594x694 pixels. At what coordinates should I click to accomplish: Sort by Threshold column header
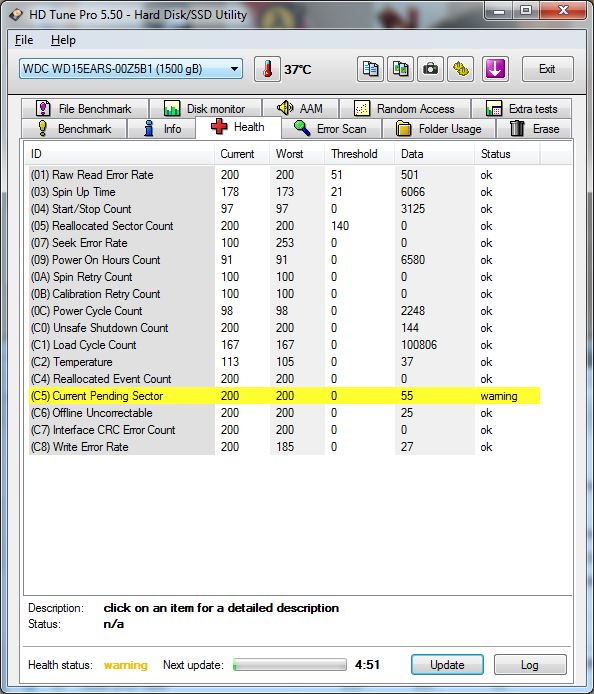[x=359, y=154]
